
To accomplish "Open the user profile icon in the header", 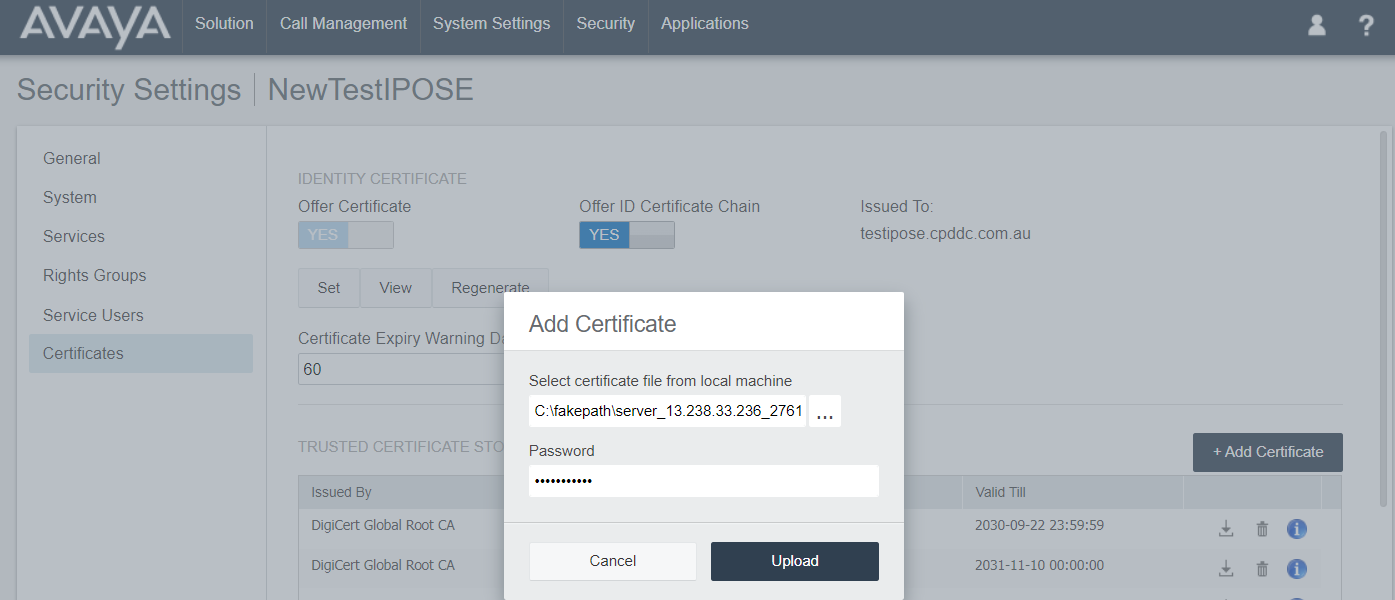I will [x=1316, y=25].
